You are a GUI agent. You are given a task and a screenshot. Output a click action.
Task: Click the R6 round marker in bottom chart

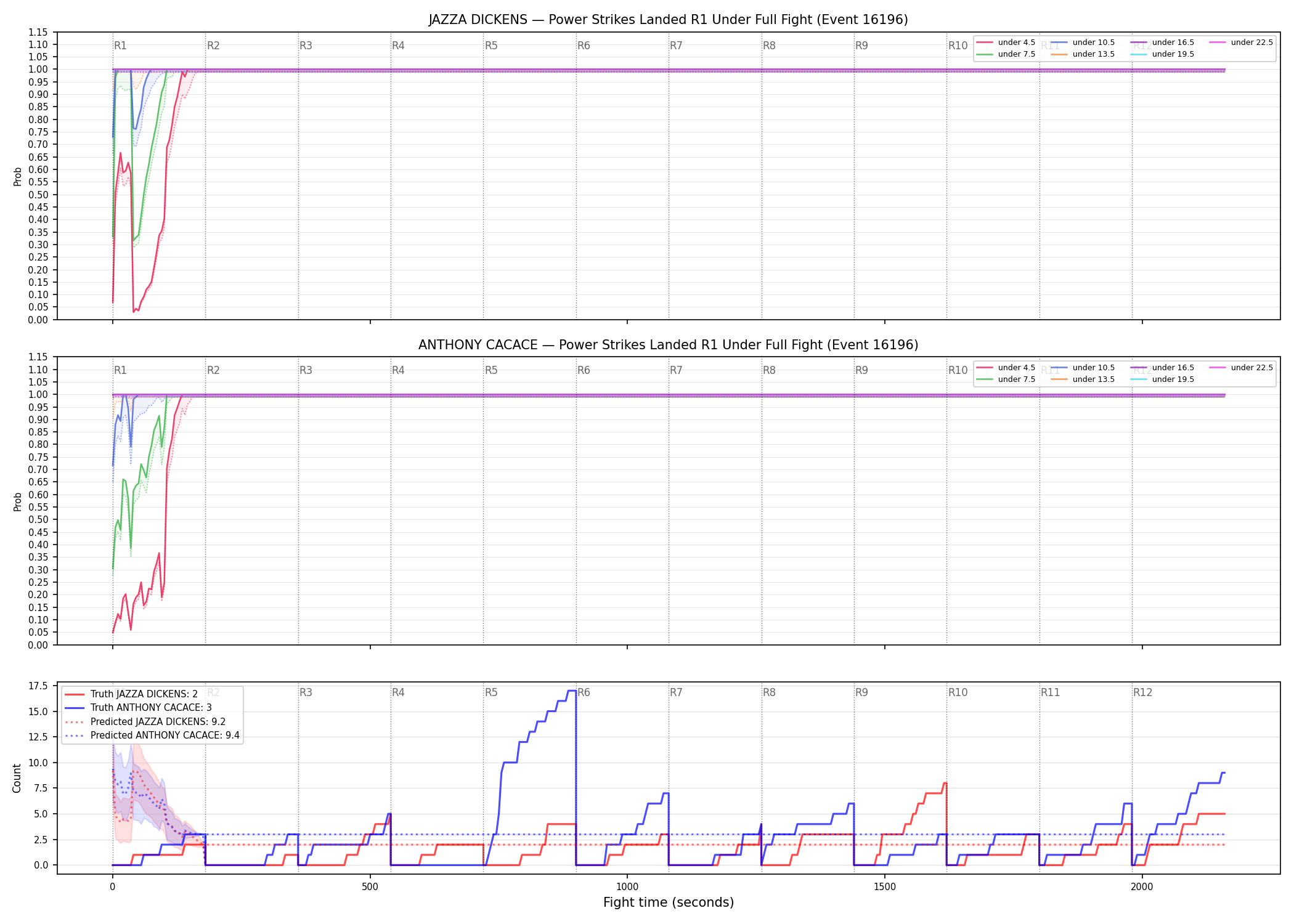[584, 692]
